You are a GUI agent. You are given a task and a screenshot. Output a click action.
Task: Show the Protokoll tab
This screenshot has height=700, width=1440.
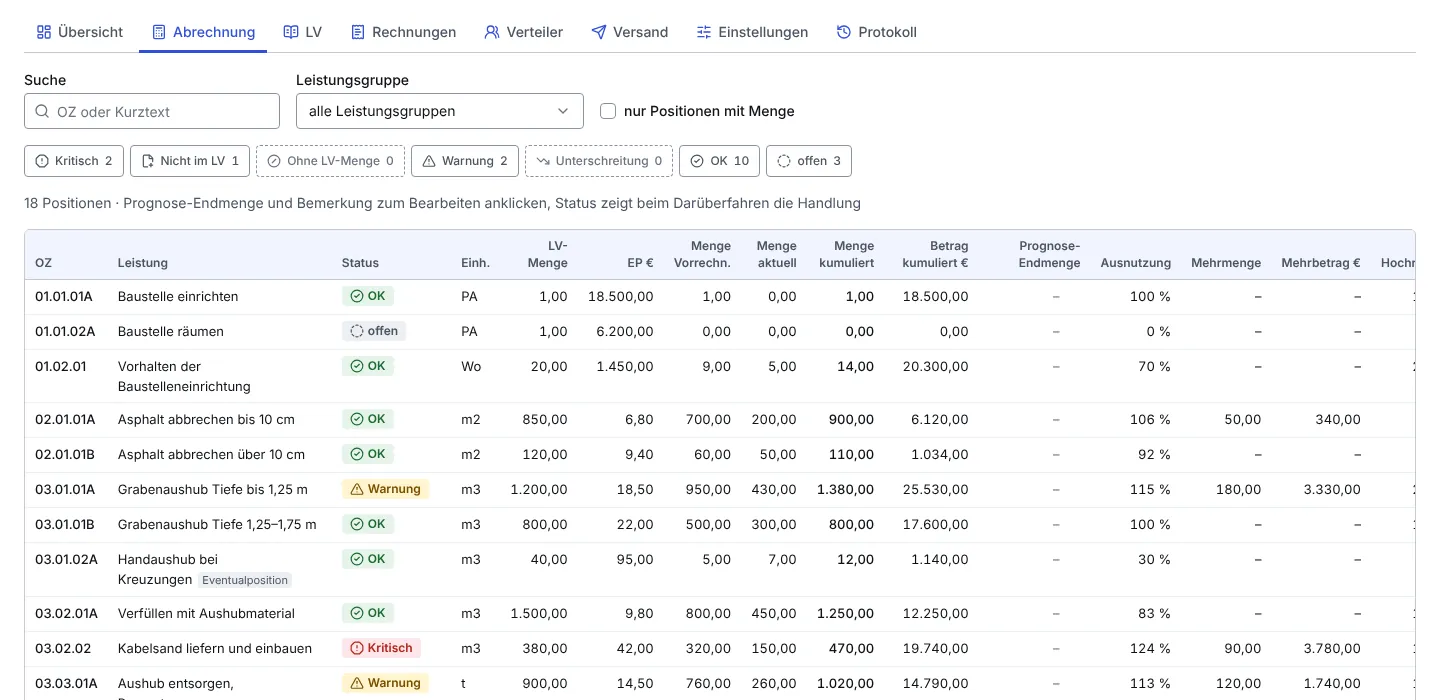[876, 32]
